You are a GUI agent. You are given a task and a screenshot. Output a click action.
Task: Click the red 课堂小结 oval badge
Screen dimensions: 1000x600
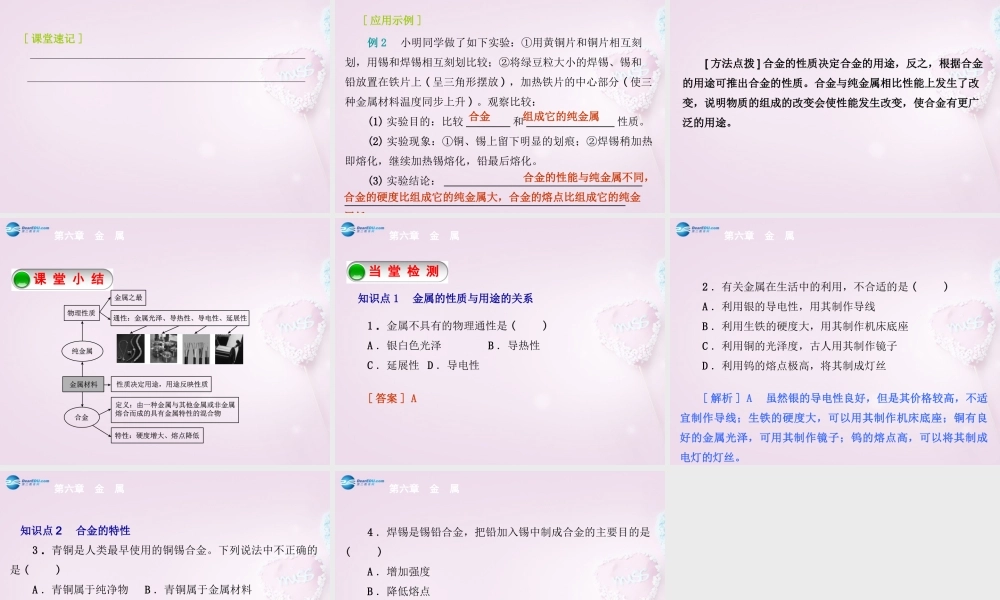(x=58, y=277)
